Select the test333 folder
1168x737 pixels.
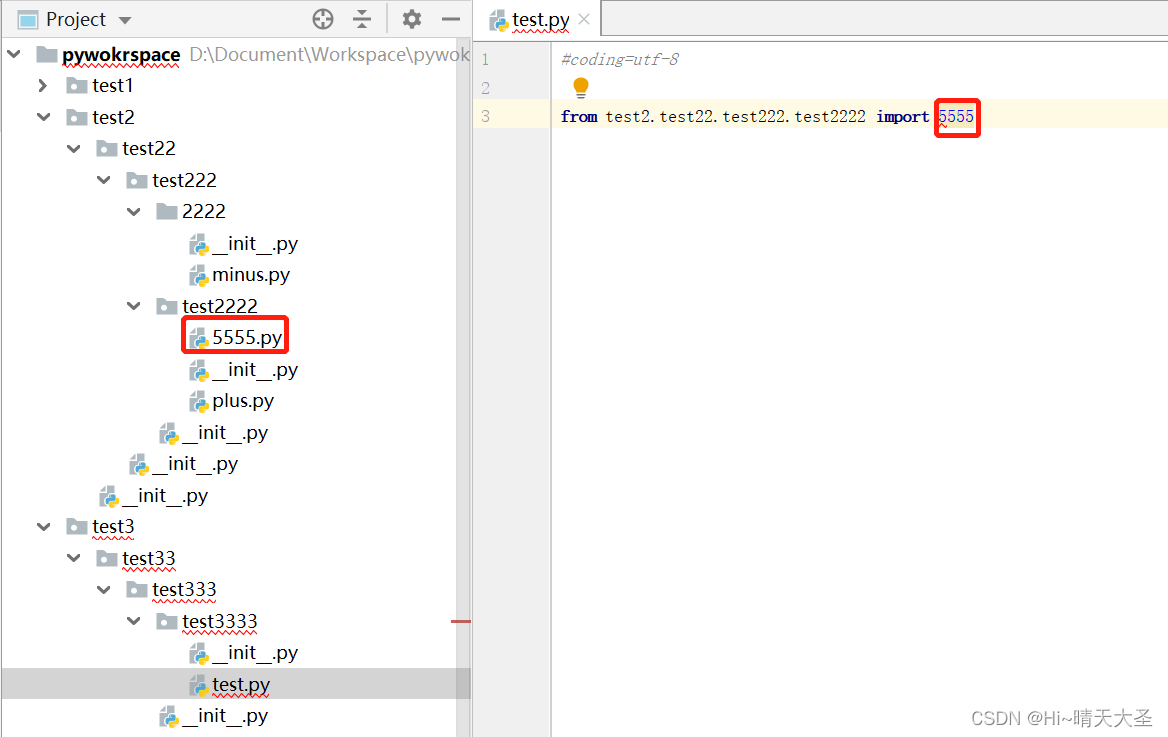184,589
